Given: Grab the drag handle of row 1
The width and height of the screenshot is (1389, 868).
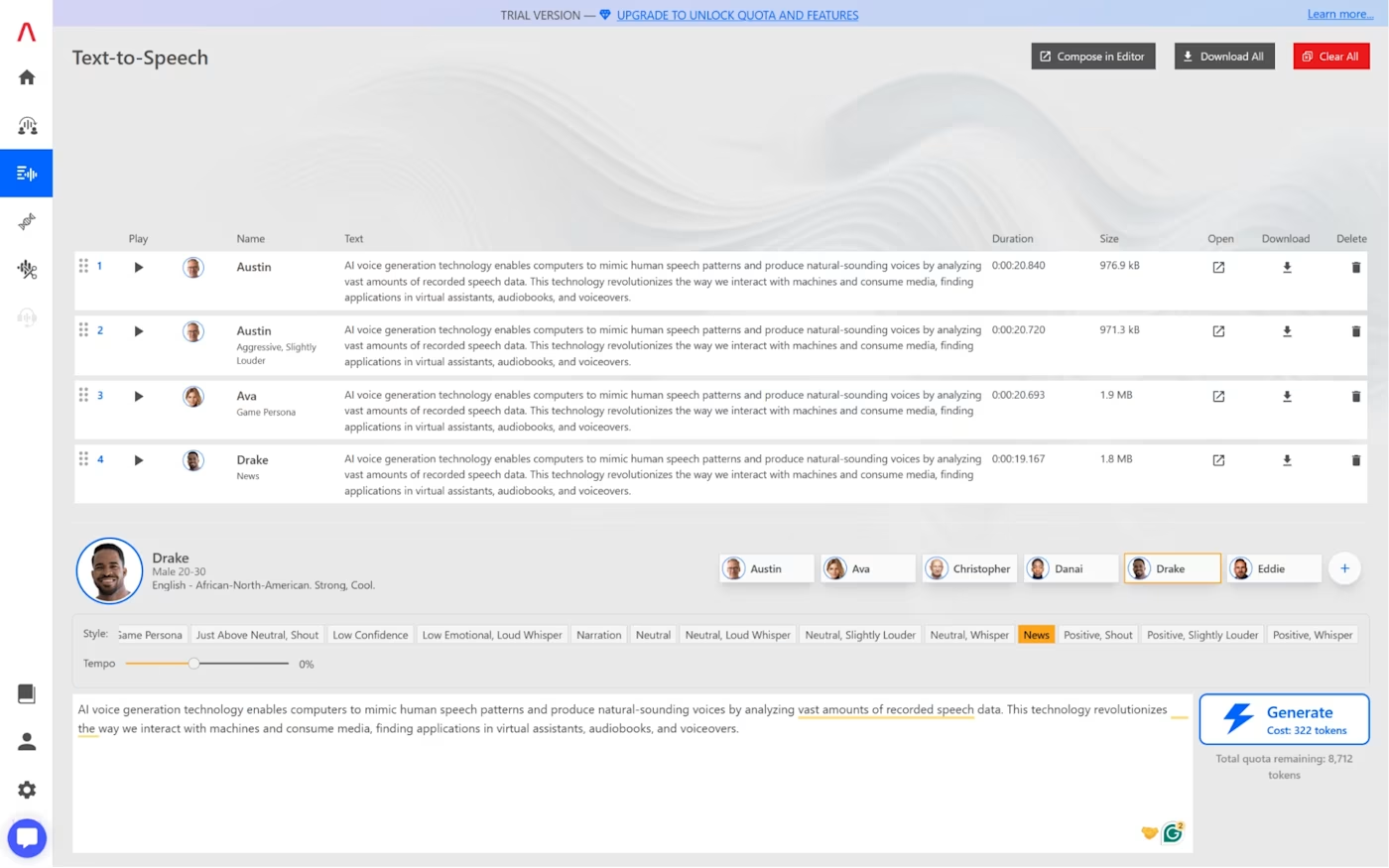Looking at the screenshot, I should tap(83, 266).
